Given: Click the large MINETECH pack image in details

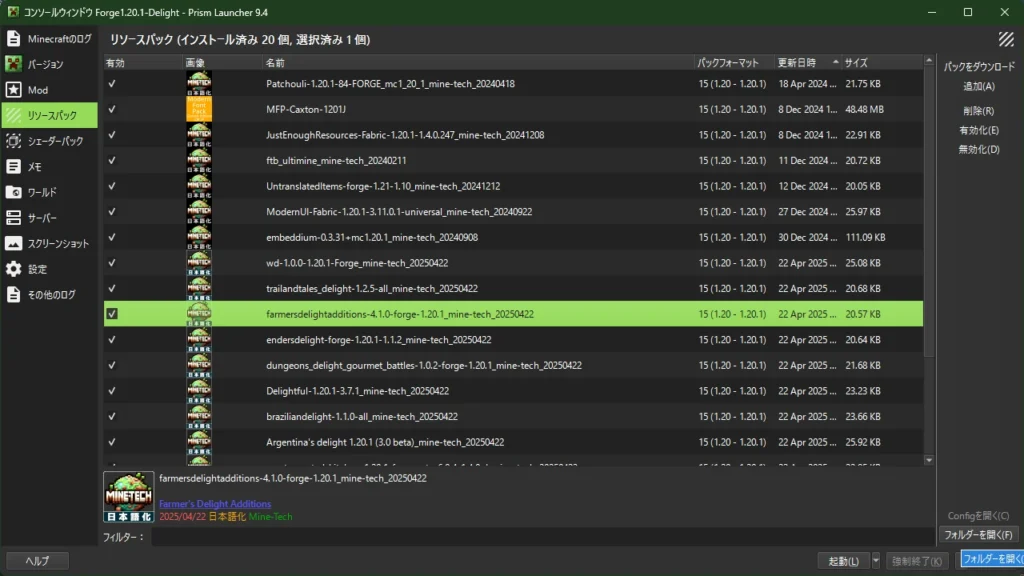Looking at the screenshot, I should 129,497.
